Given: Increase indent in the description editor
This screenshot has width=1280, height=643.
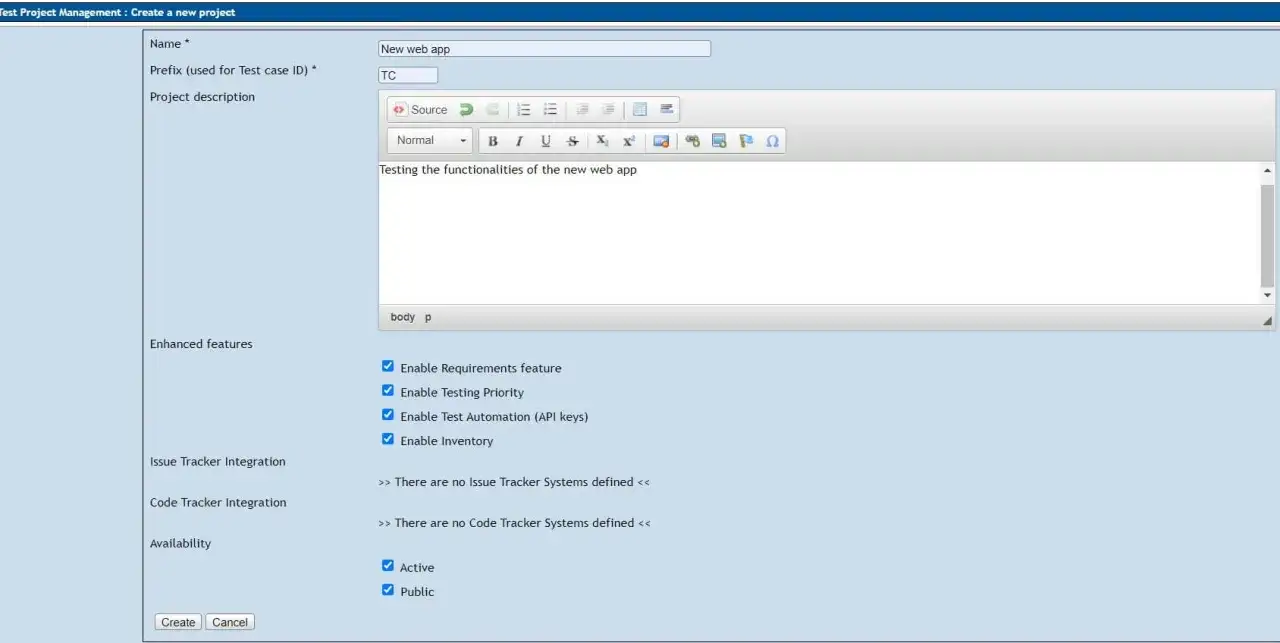Looking at the screenshot, I should click(608, 110).
